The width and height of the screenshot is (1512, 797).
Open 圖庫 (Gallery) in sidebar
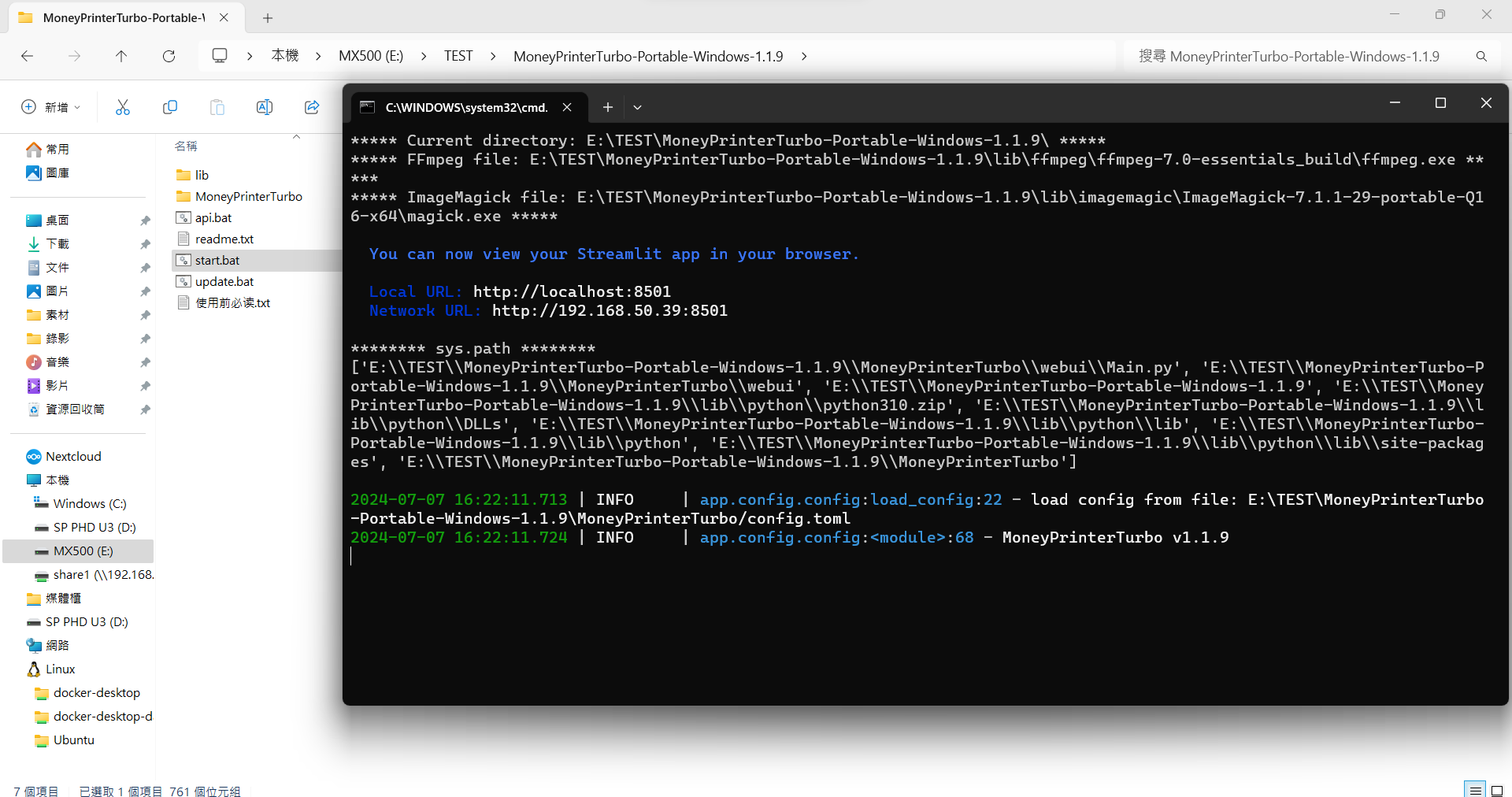57,172
